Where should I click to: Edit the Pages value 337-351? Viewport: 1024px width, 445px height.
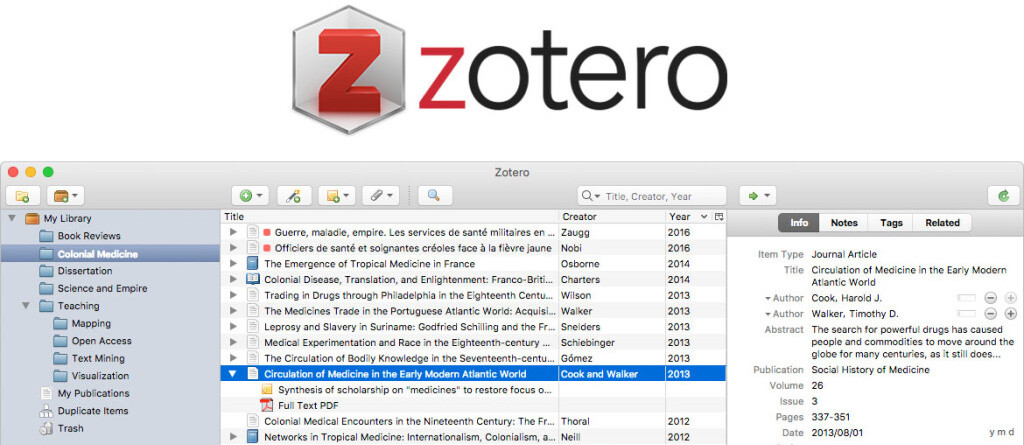pyautogui.click(x=831, y=417)
